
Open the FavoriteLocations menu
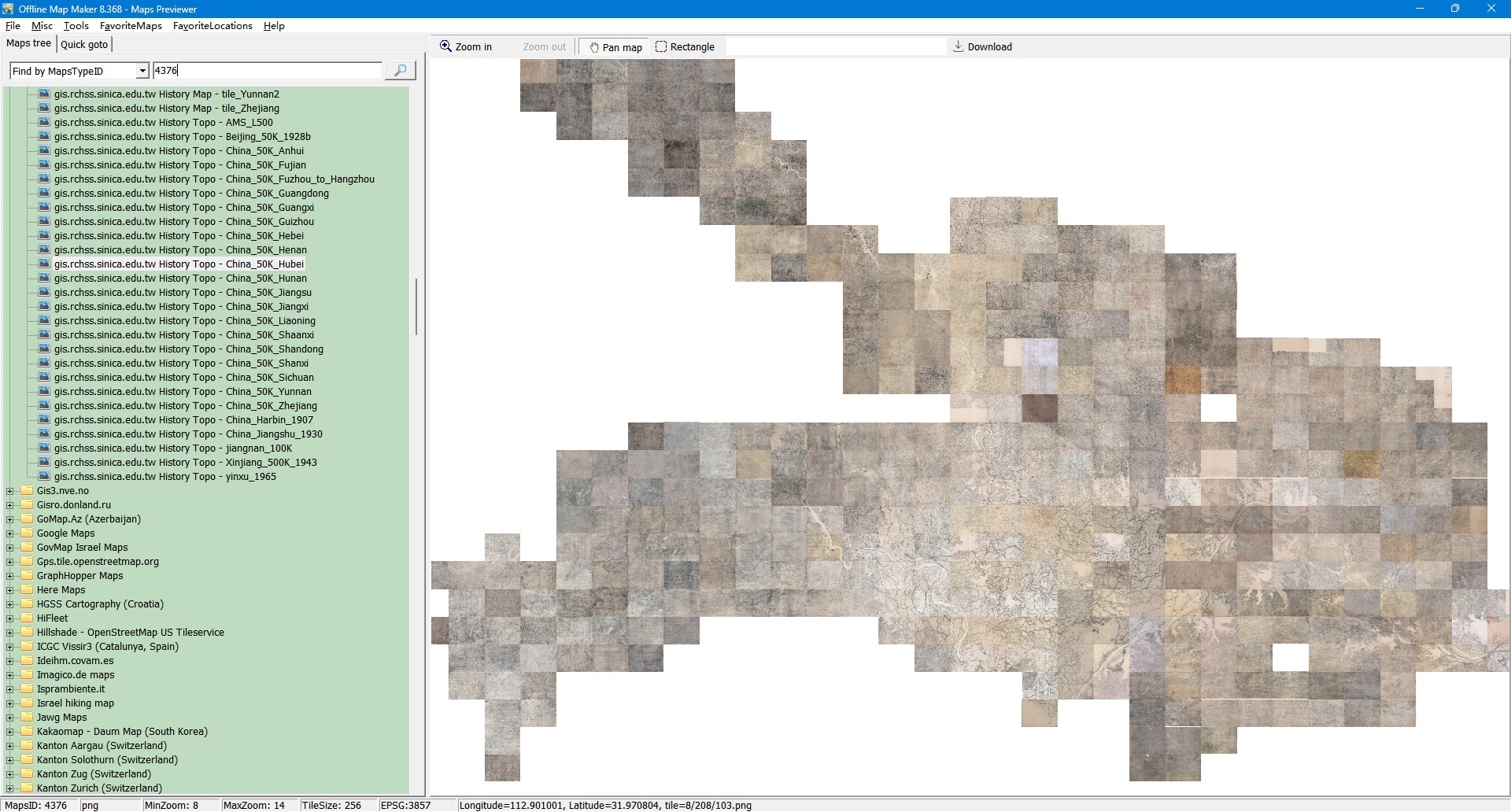point(212,26)
